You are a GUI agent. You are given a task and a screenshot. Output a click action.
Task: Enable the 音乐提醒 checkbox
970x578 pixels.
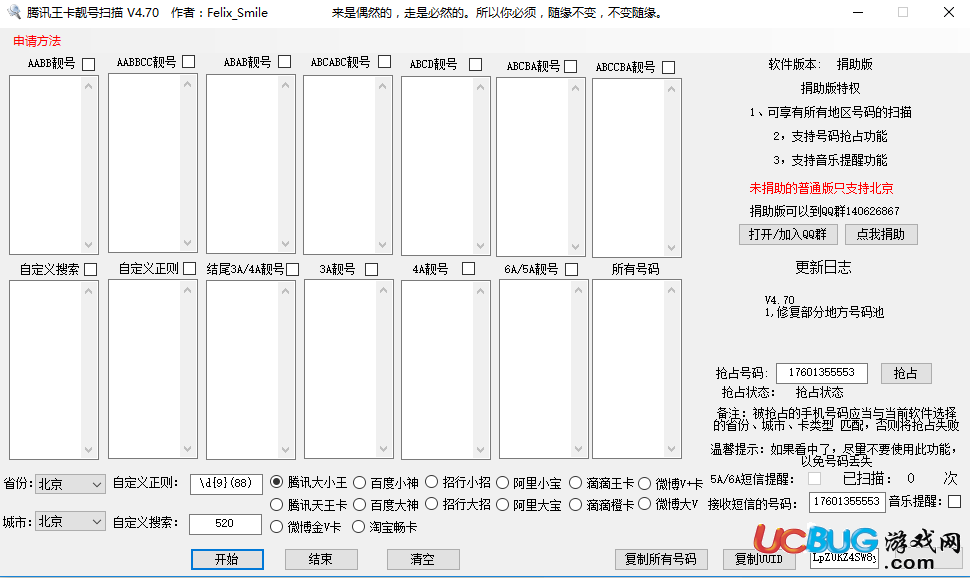955,501
